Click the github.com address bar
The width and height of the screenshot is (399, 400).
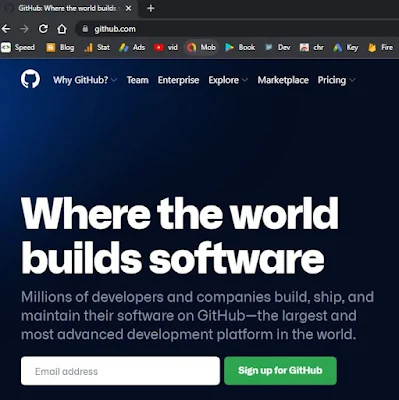pos(237,29)
